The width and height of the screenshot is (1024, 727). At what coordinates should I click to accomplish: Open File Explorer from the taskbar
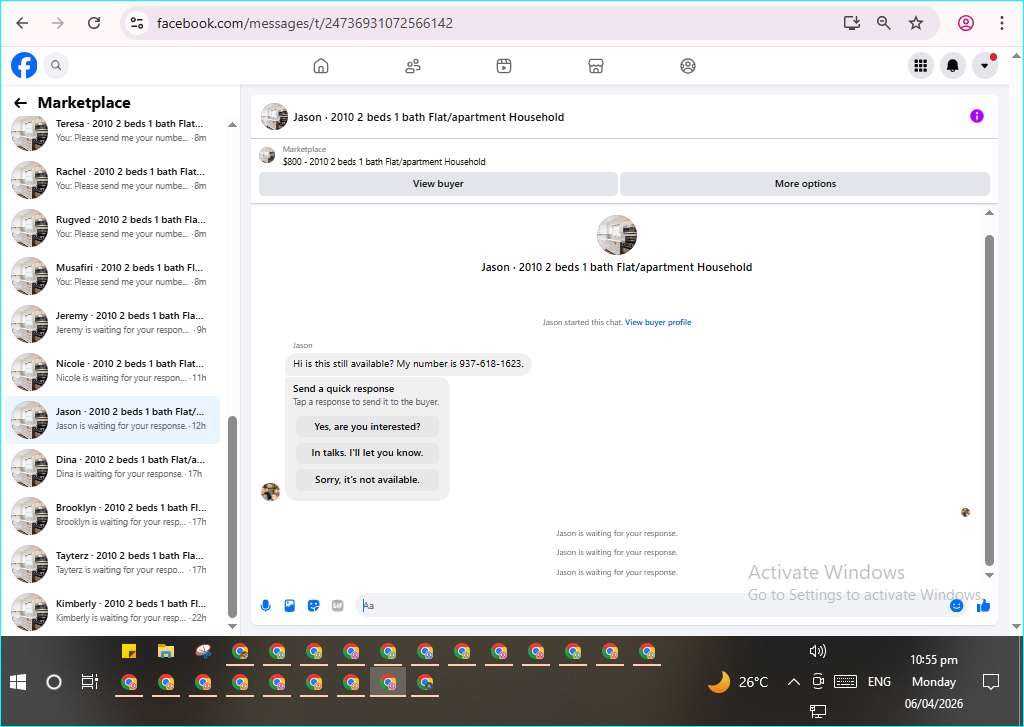pos(166,651)
